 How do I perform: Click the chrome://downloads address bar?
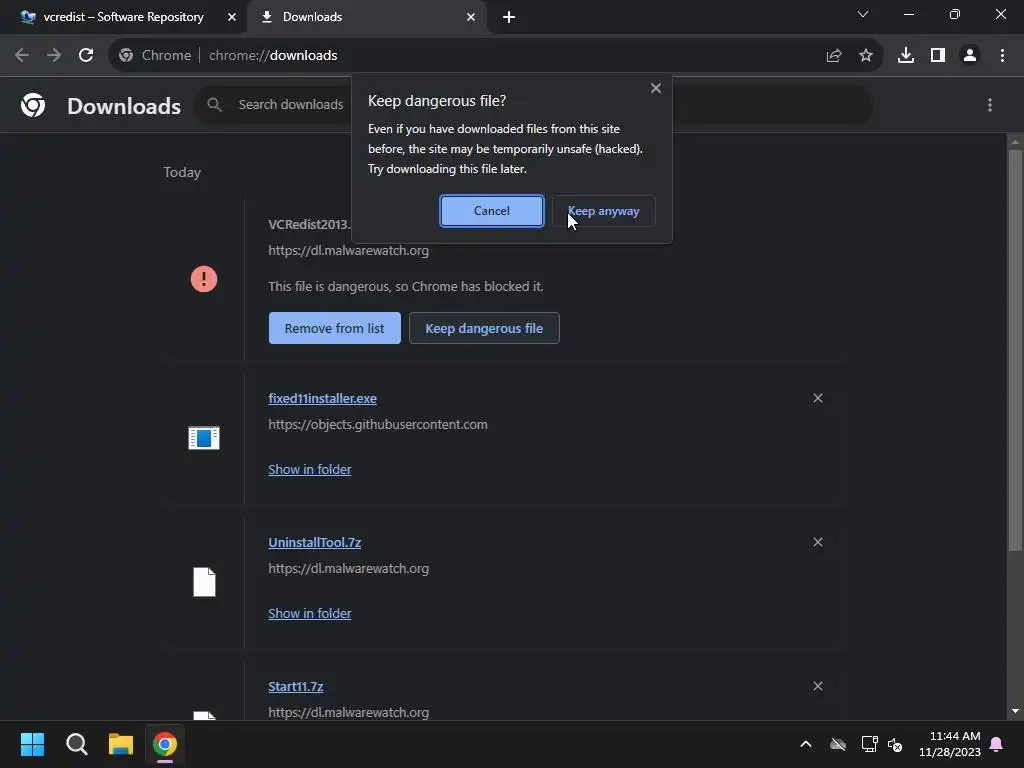[x=496, y=56]
